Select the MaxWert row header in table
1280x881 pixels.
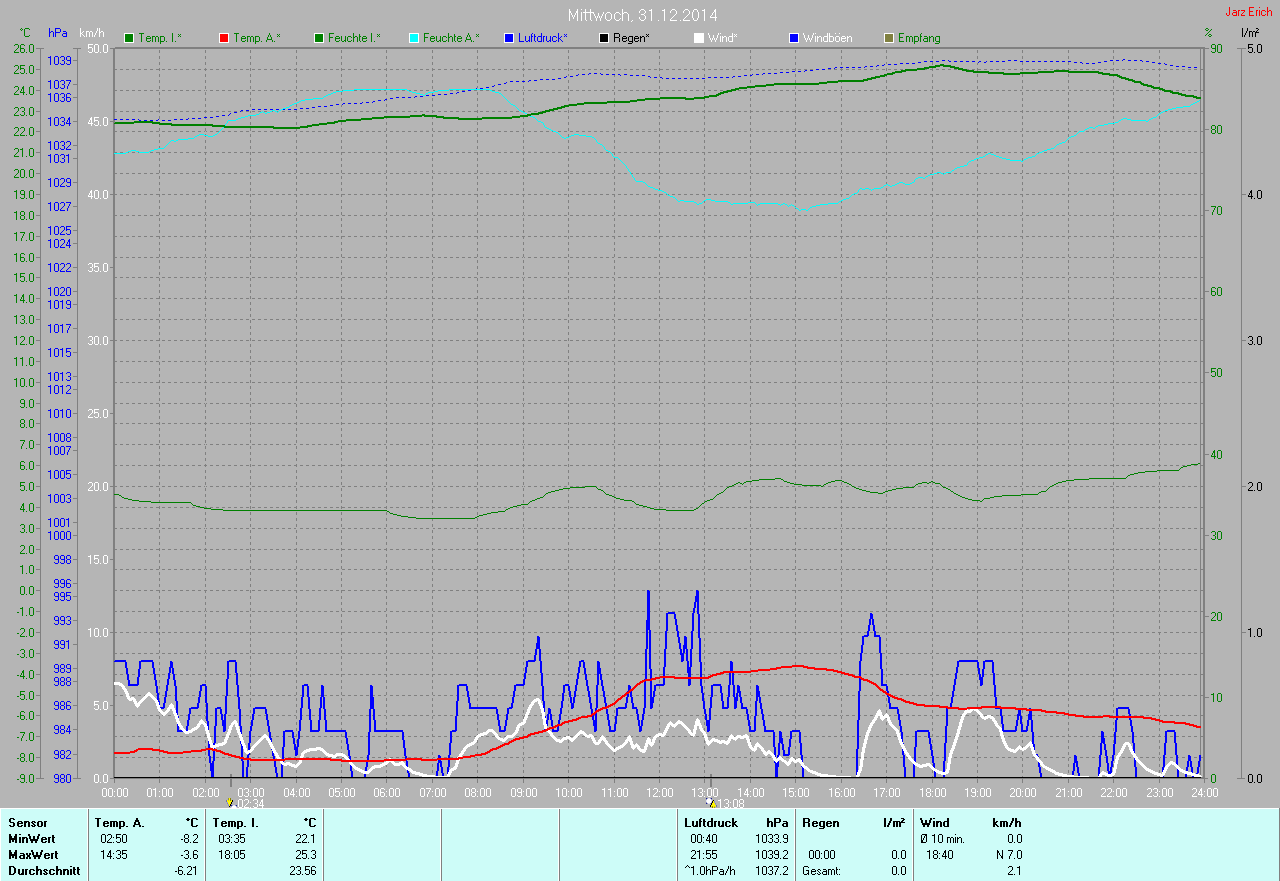pos(32,855)
